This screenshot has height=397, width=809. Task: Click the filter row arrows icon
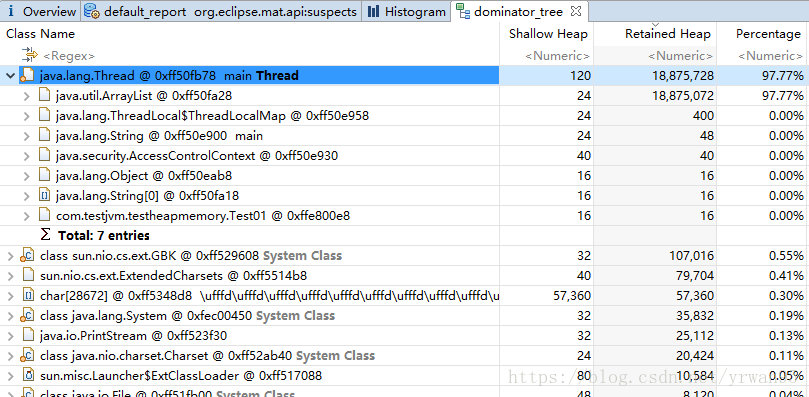30,55
